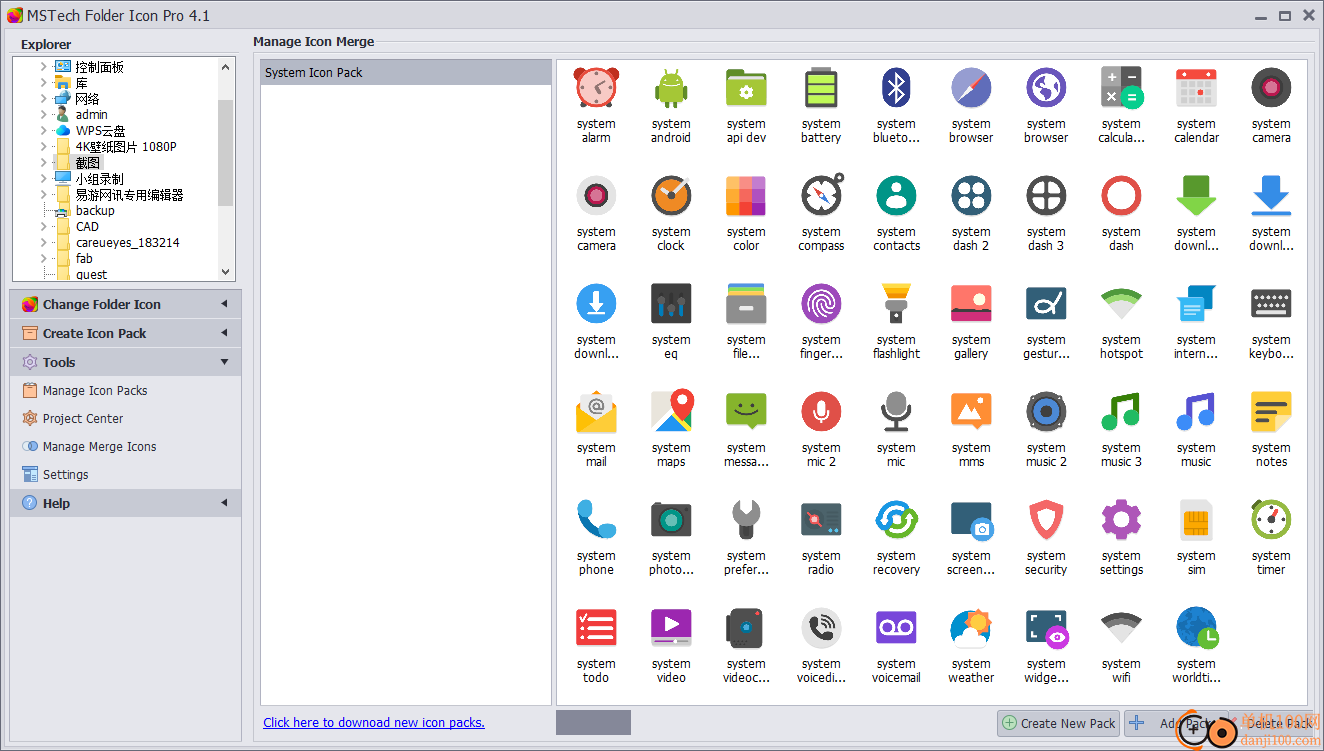
Task: Expand the careueyes_183214 folder node
Action: [44, 243]
